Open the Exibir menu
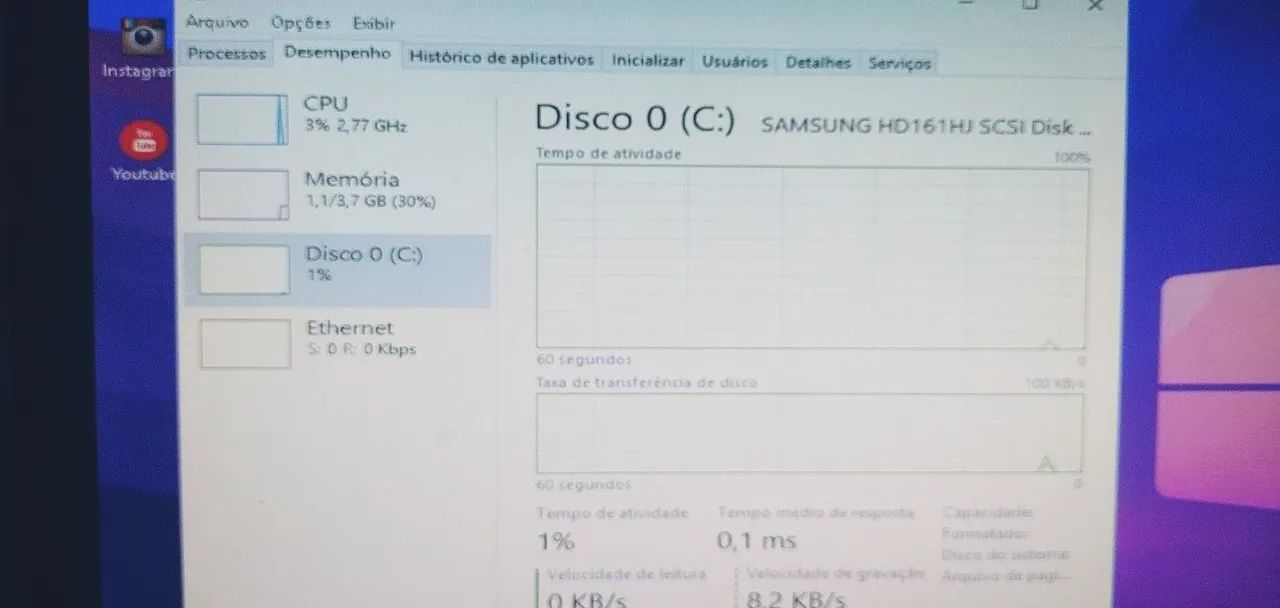1280x608 pixels. (x=374, y=23)
